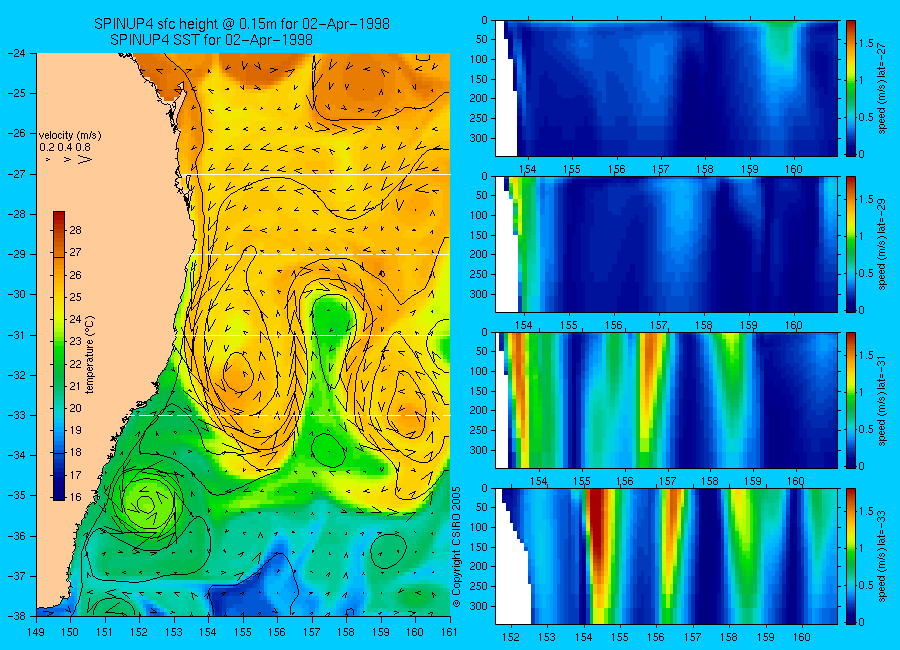Click the title "SPINUP4 sfc height @ 0.15m for 02-Apr-1998"
Viewport: 900px width, 650px height.
[x=242, y=24]
